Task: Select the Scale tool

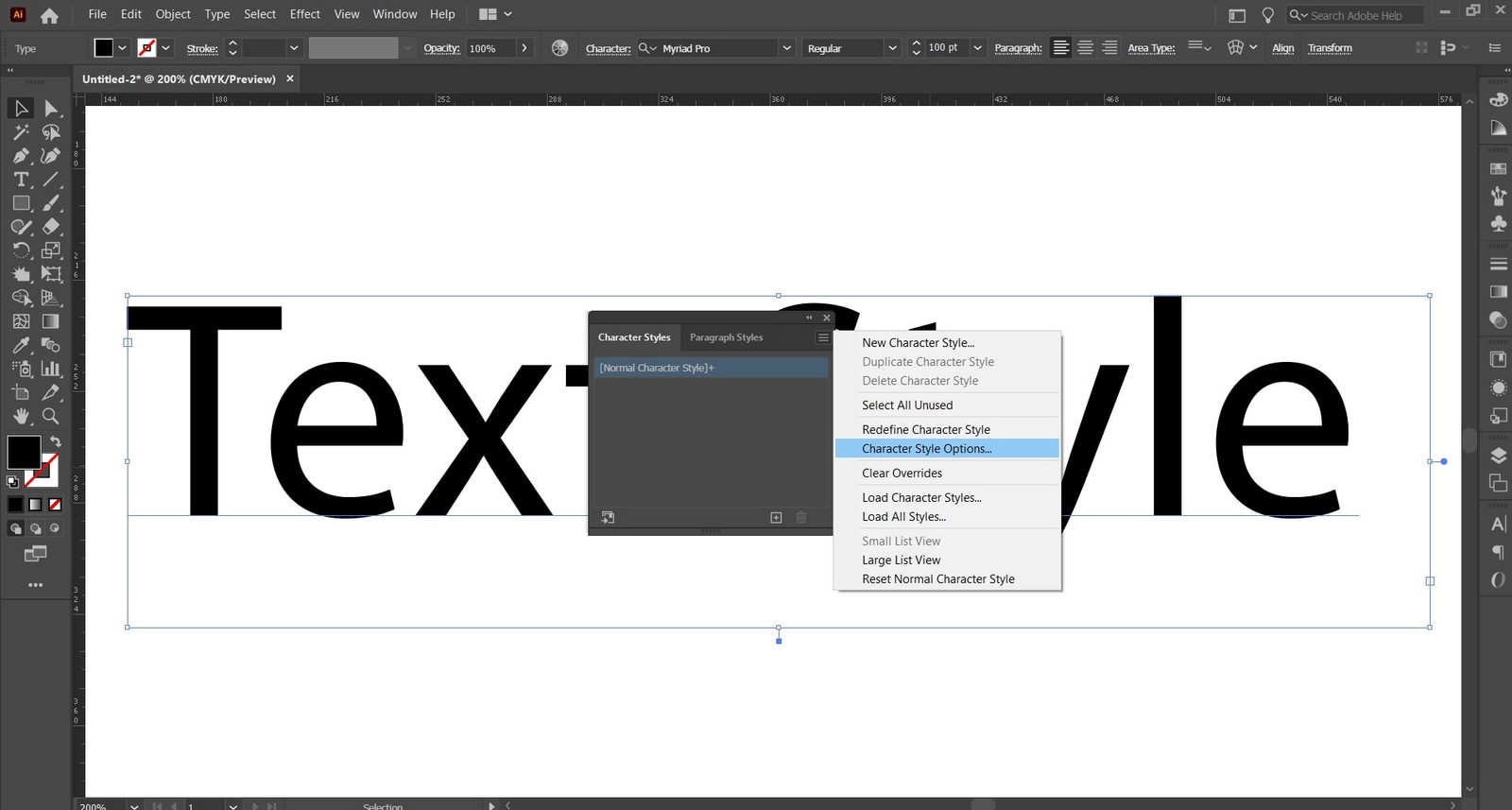Action: click(51, 250)
